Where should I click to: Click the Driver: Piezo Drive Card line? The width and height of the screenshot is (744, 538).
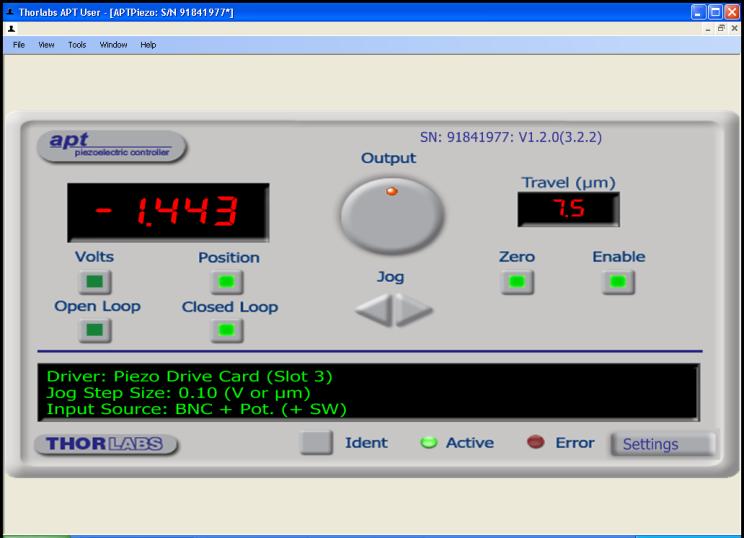(x=189, y=376)
